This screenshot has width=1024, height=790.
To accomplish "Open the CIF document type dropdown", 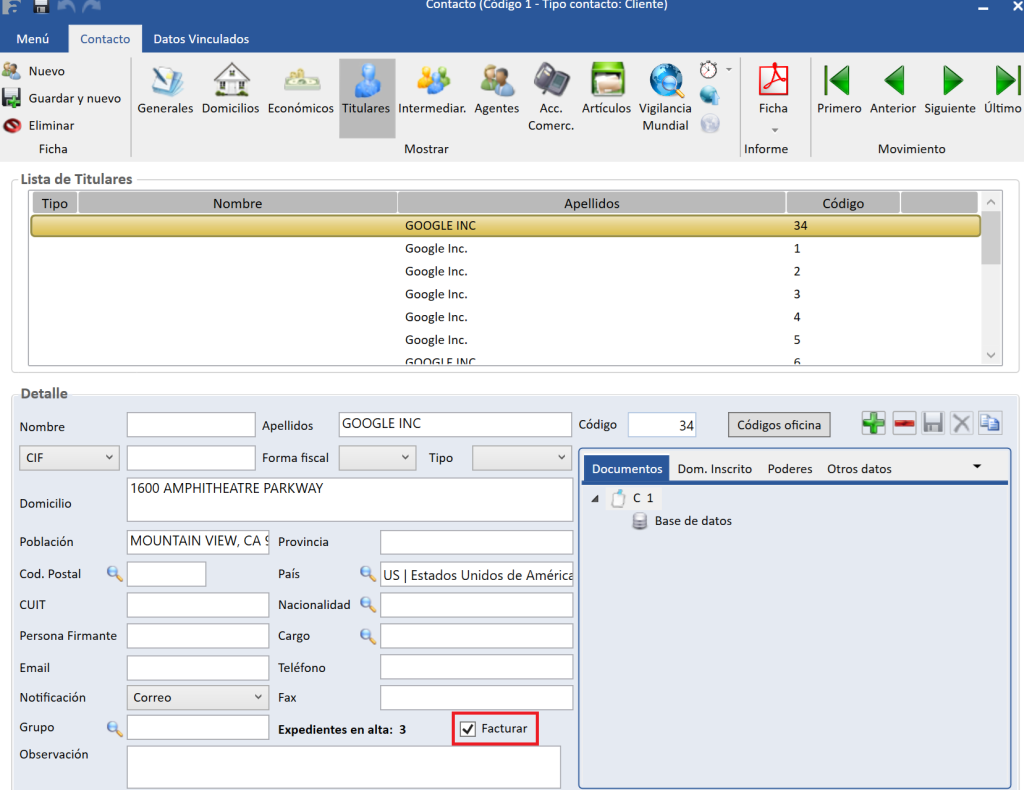I will tap(69, 458).
